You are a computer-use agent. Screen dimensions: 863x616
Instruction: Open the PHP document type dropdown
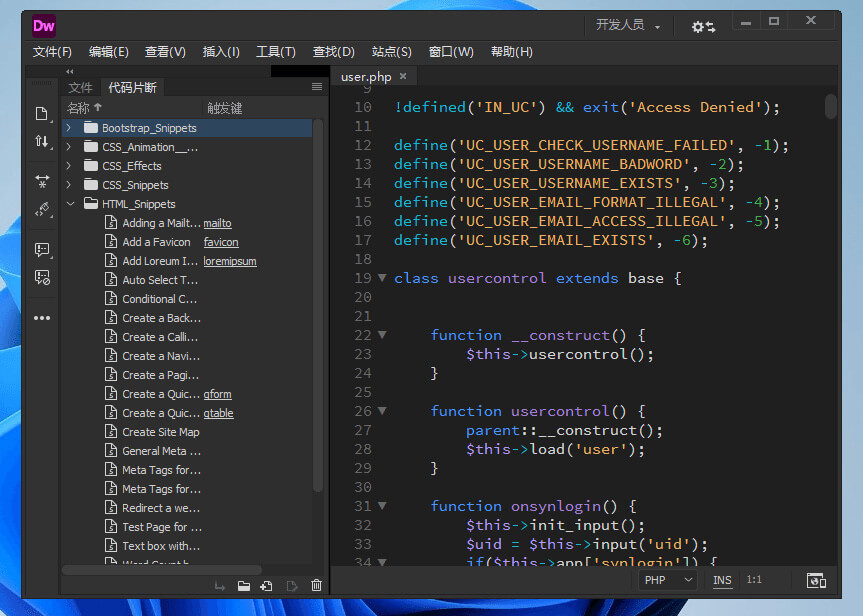[x=667, y=580]
